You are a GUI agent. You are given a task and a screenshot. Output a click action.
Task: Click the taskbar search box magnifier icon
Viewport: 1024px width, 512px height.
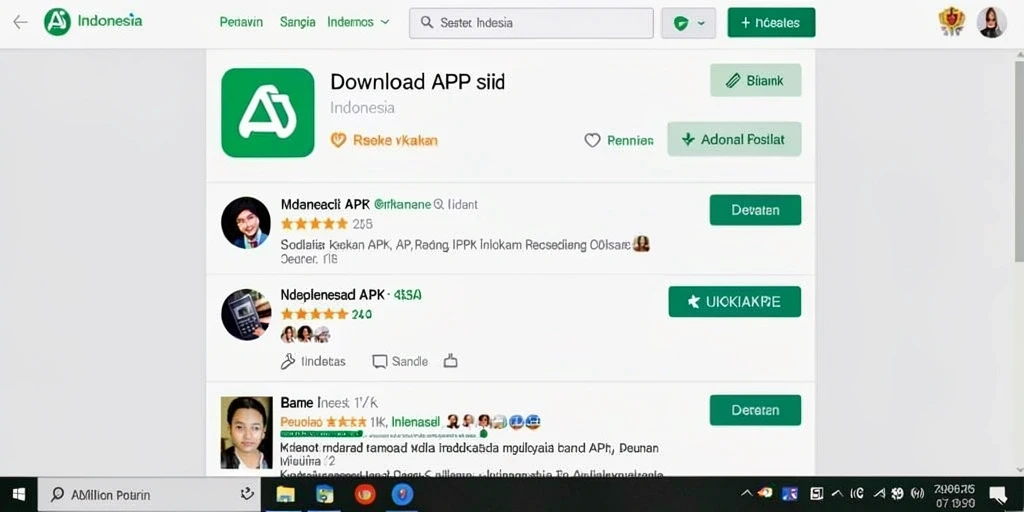(x=57, y=494)
